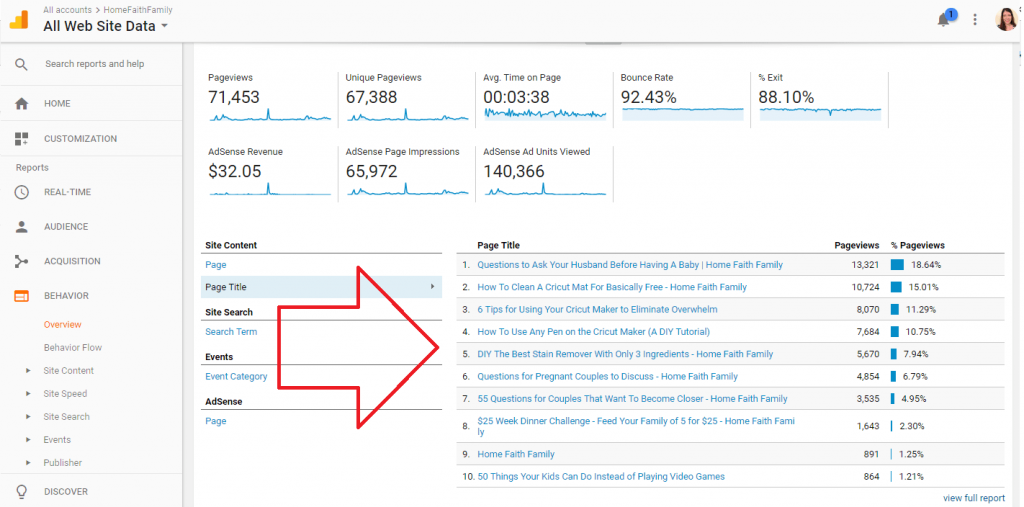Click the Real-Time clock icon

[x=22, y=192]
